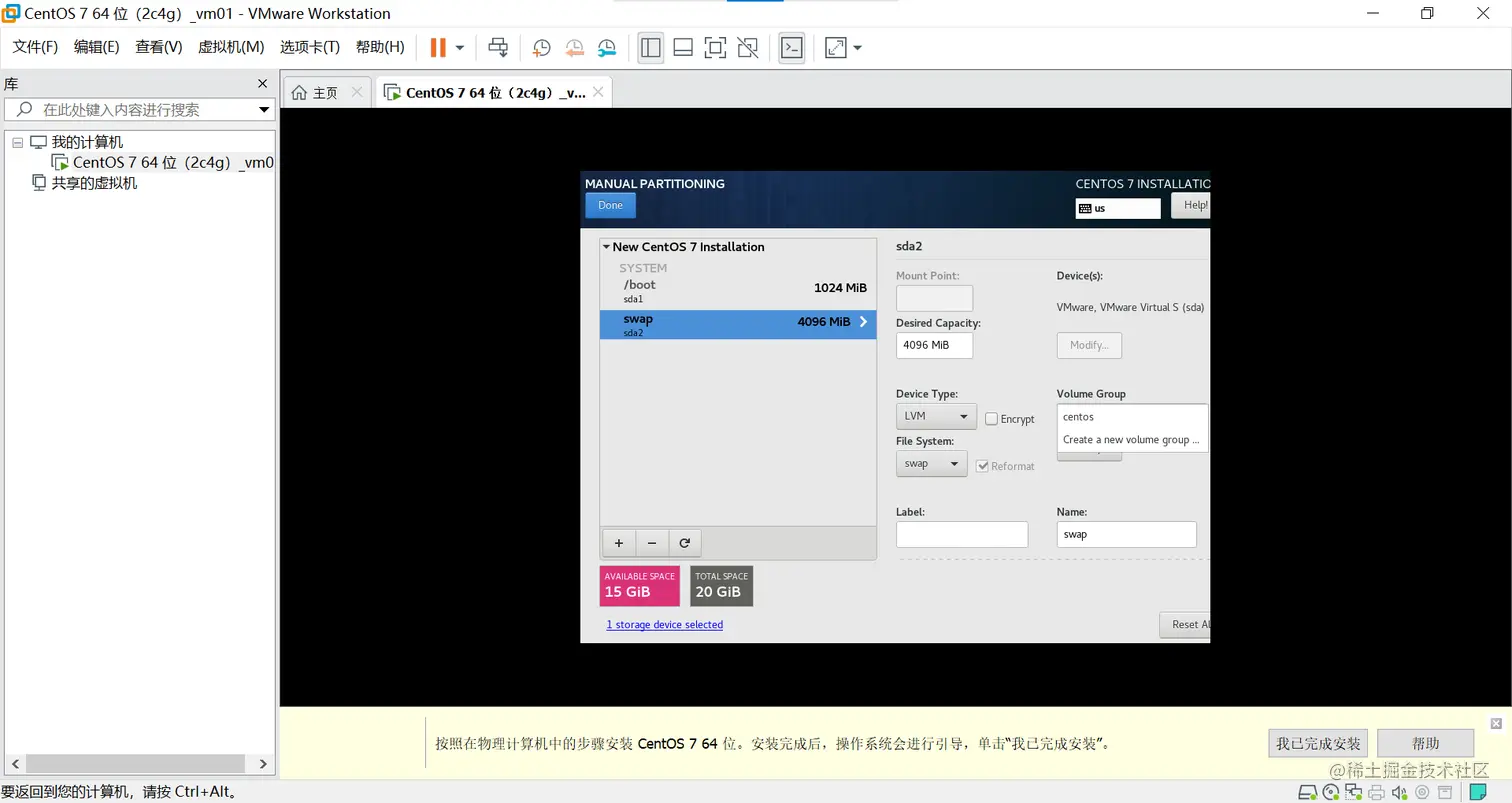Click the us keyboard layout indicator
1512x803 pixels.
coord(1118,208)
